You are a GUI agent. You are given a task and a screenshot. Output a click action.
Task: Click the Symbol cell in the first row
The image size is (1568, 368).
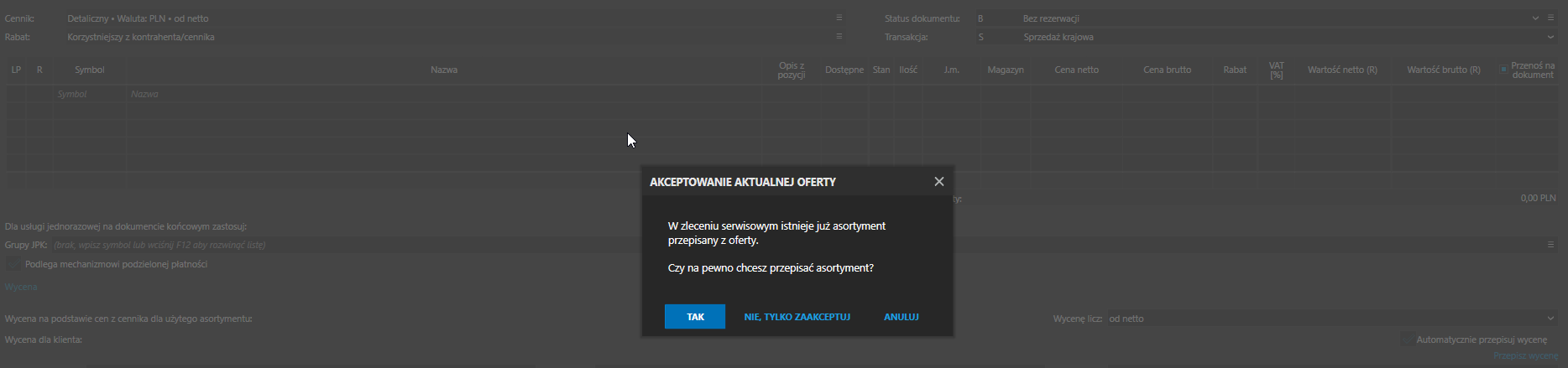pos(90,94)
